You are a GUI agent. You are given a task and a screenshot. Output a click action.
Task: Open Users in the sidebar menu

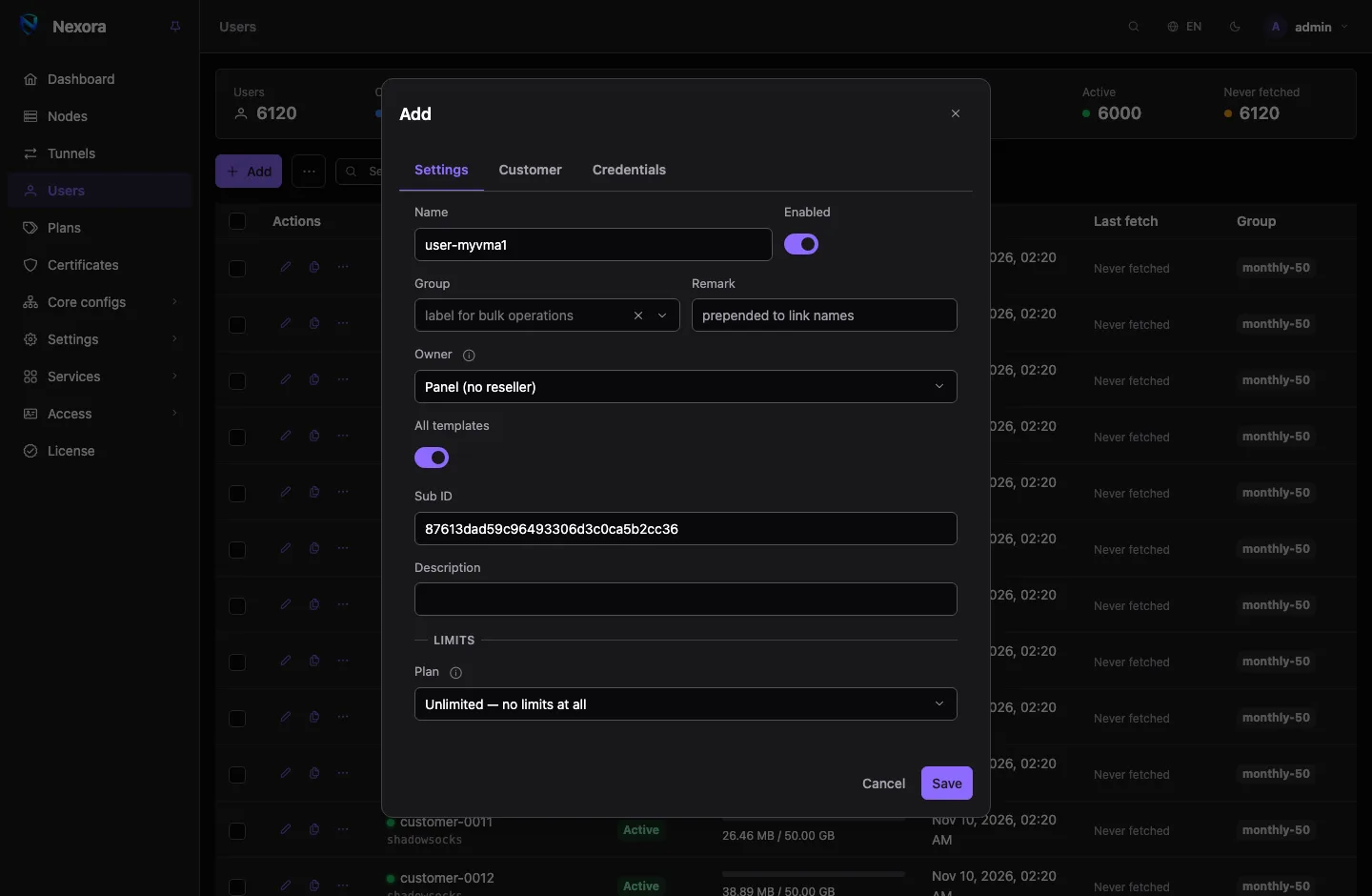tap(100, 191)
